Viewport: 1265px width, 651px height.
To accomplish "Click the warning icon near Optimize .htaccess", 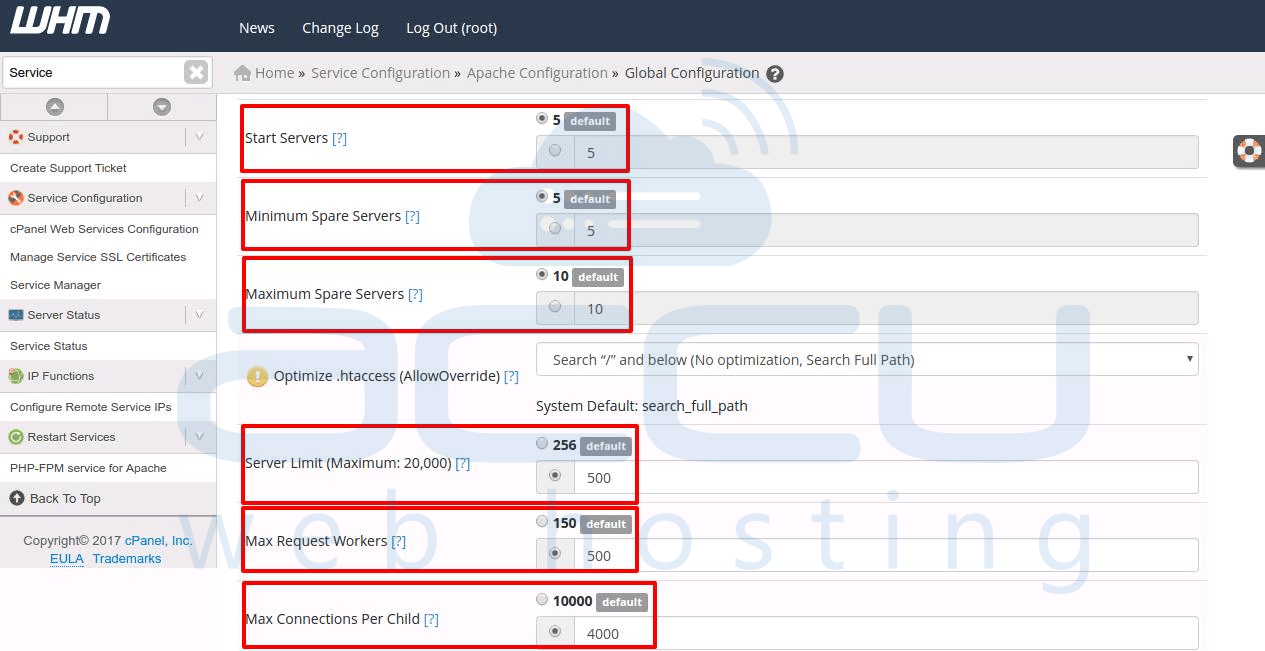I will point(258,378).
